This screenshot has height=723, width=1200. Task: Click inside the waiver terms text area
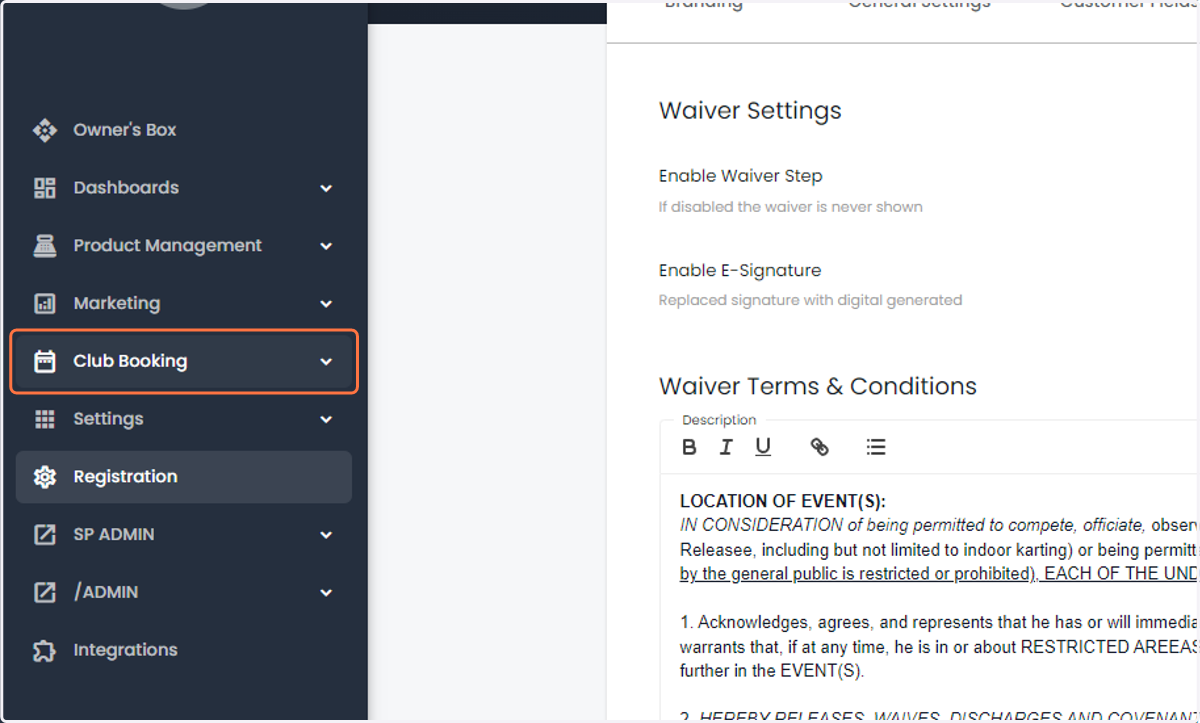click(929, 598)
